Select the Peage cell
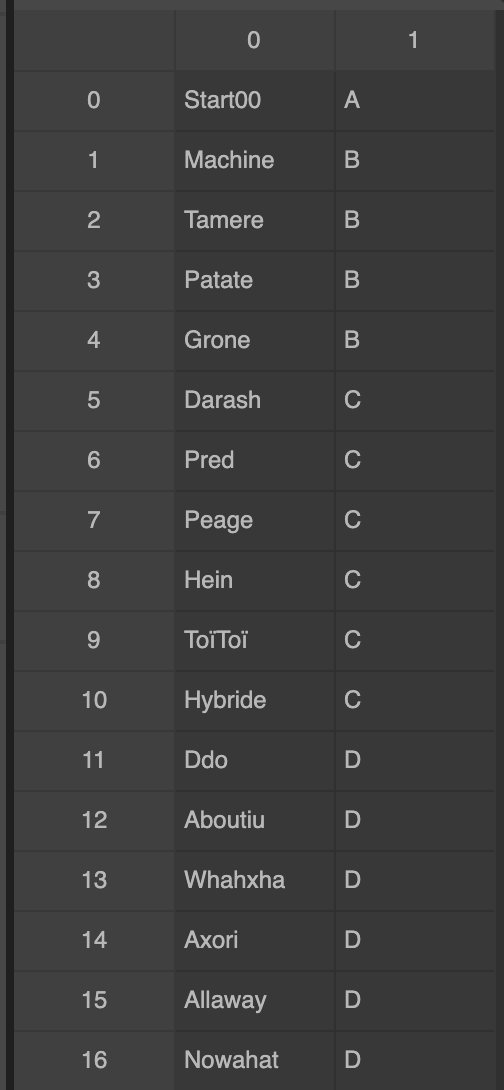The image size is (504, 1090). (254, 520)
